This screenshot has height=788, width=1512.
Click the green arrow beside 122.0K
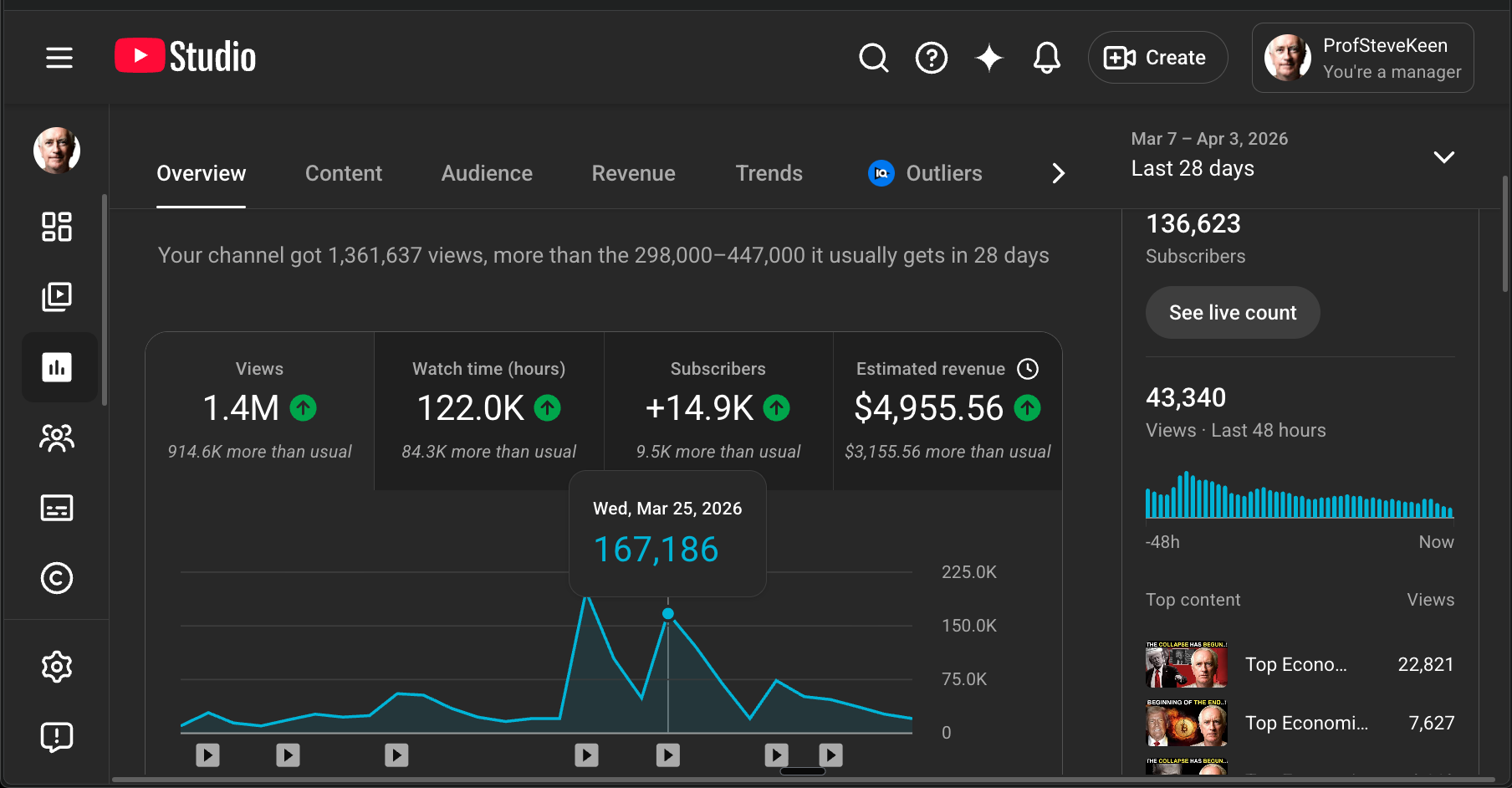pyautogui.click(x=548, y=408)
